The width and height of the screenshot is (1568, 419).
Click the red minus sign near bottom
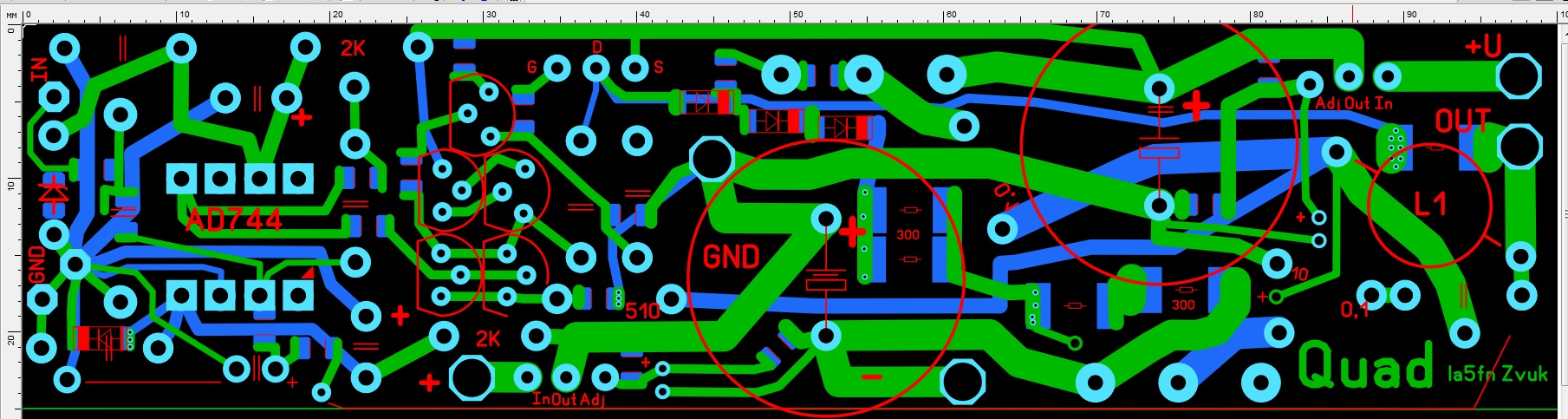click(x=872, y=377)
